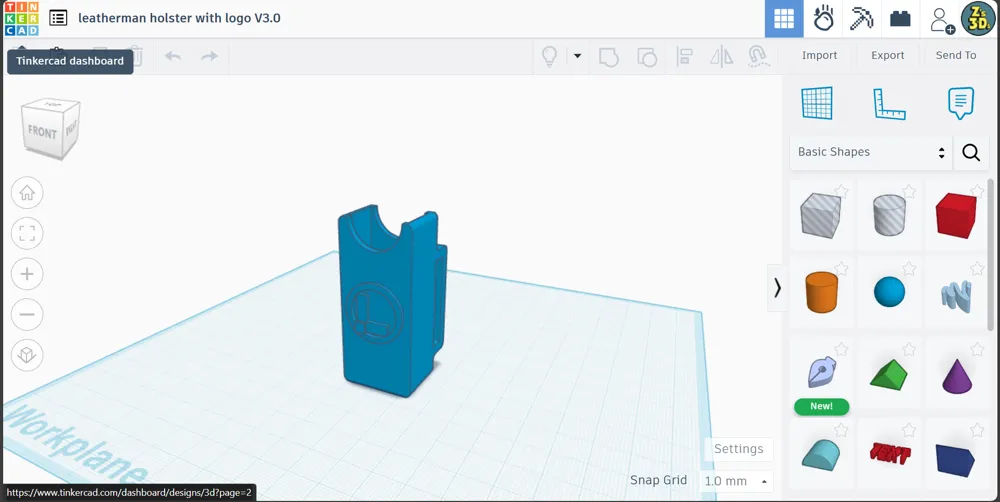The height and width of the screenshot is (502, 1000).
Task: Toggle the Workplane tool
Action: tap(817, 103)
